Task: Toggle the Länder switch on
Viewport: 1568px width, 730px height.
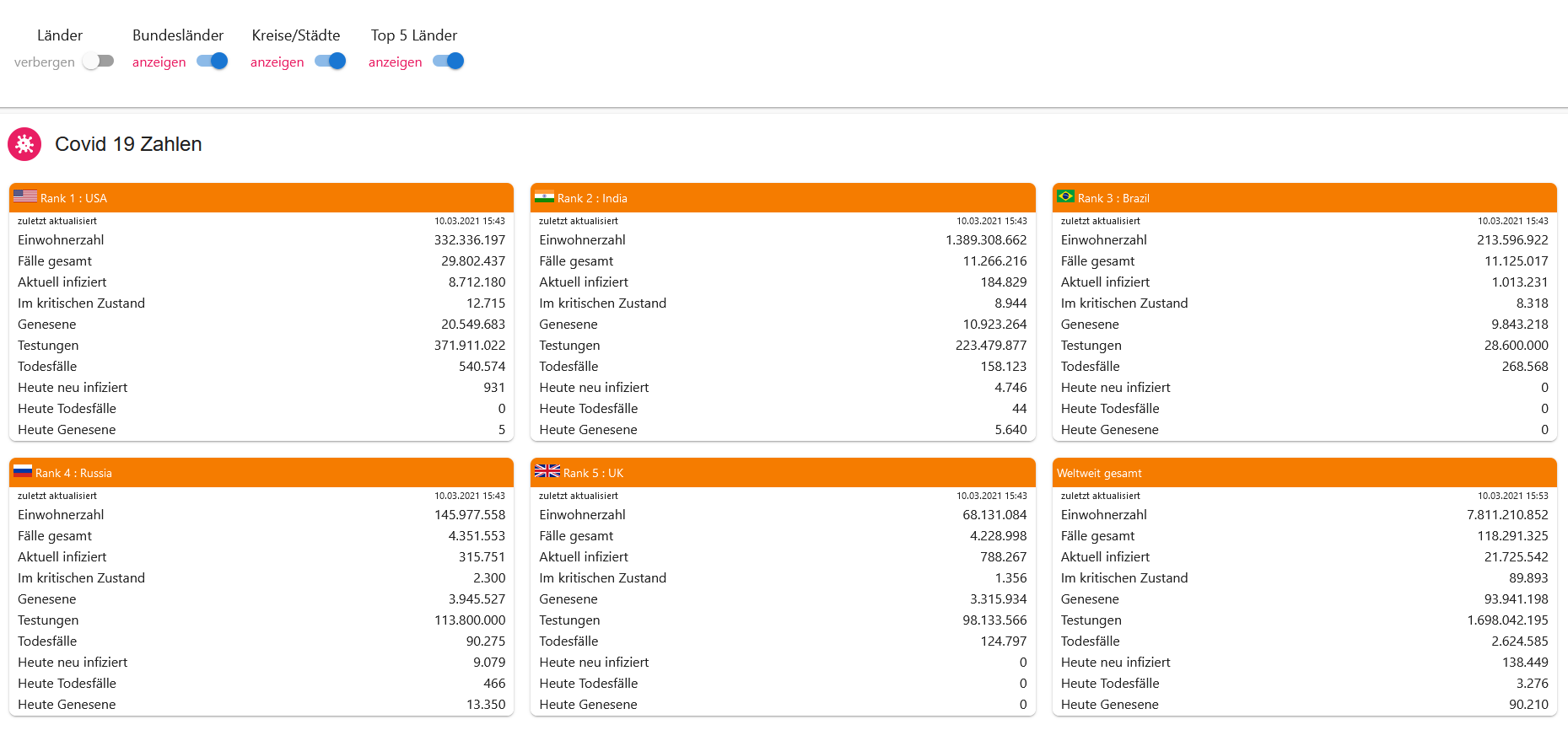Action: pos(98,61)
